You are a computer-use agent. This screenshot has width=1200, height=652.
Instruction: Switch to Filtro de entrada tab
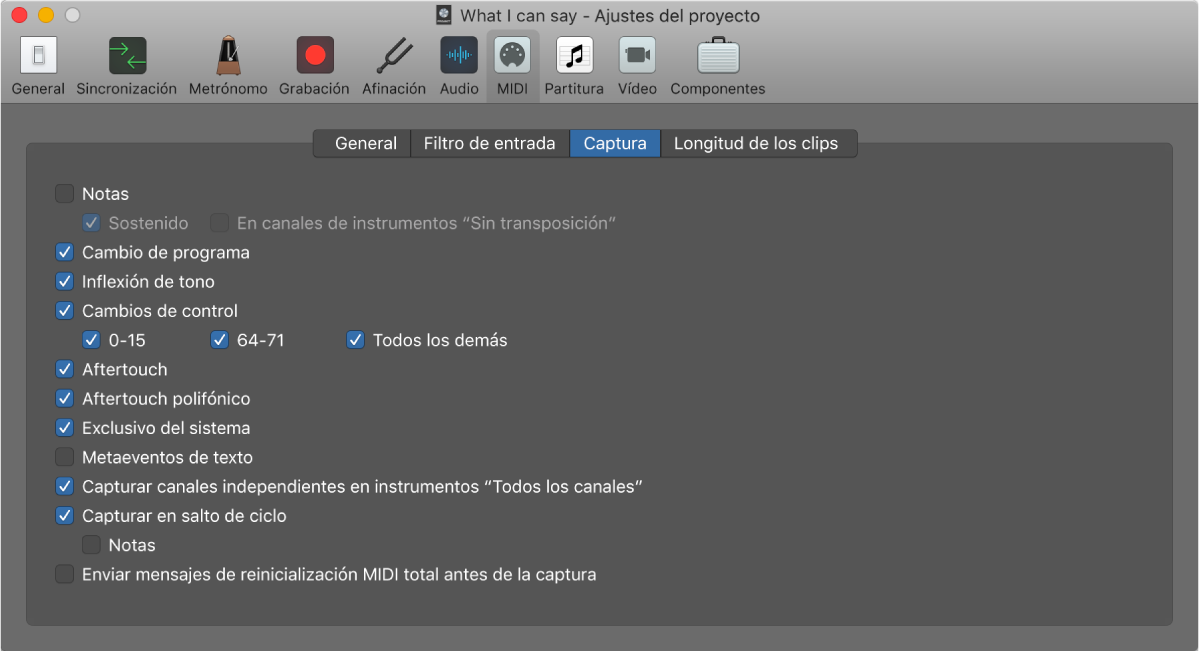pos(489,144)
